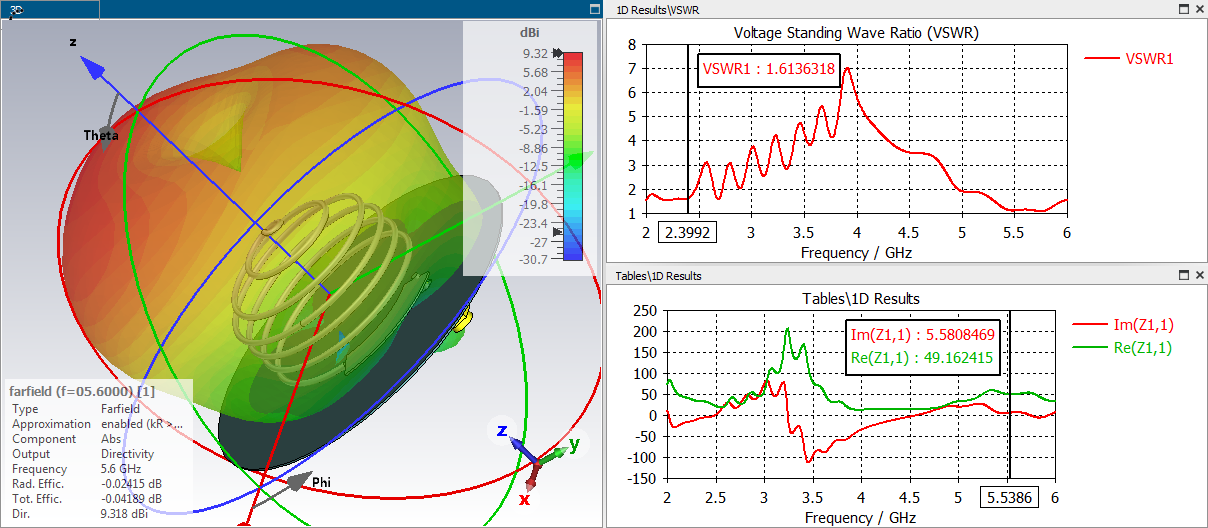Click the lower color scale limit arrow

point(558,230)
